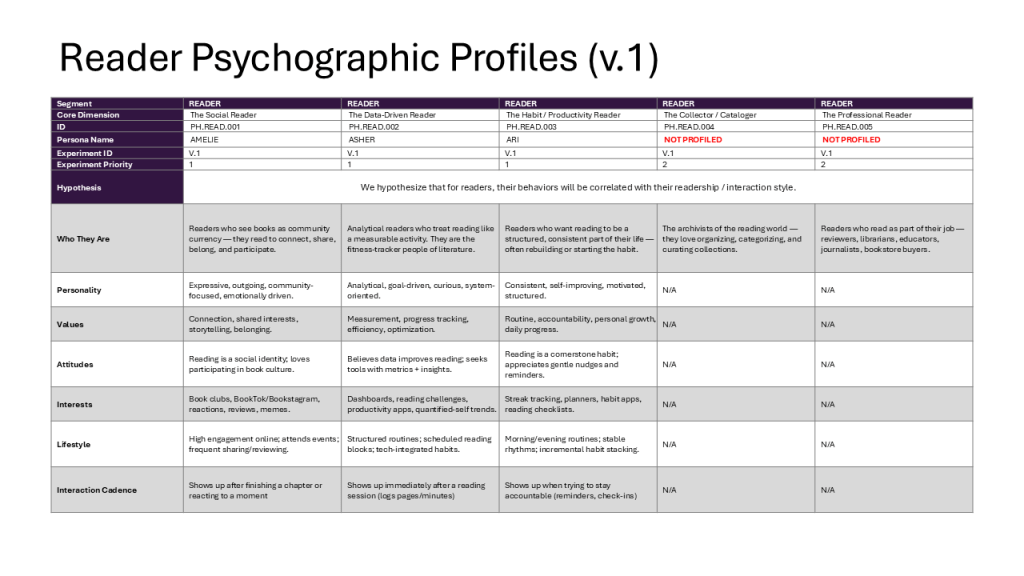Select "The Collector / Cataloger" cell
1024x576 pixels.
pyautogui.click(x=710, y=115)
